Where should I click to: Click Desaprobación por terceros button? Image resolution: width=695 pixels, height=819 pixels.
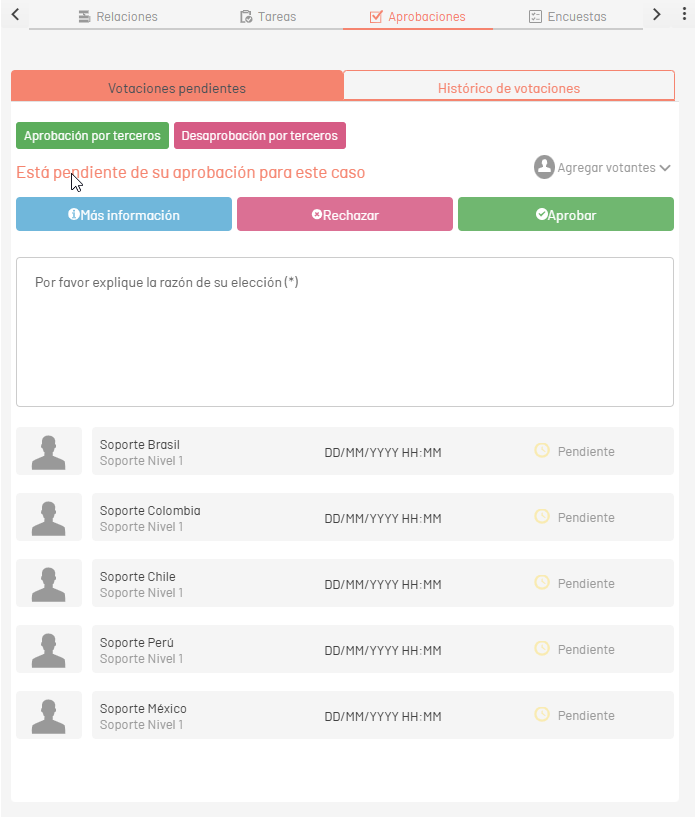260,135
